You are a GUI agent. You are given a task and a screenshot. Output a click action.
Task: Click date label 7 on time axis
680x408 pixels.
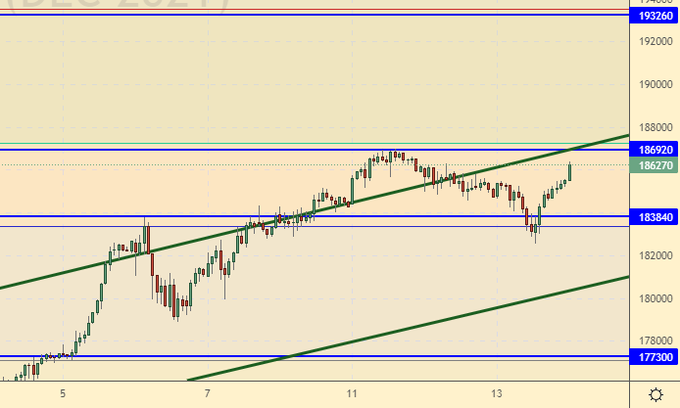tap(207, 394)
